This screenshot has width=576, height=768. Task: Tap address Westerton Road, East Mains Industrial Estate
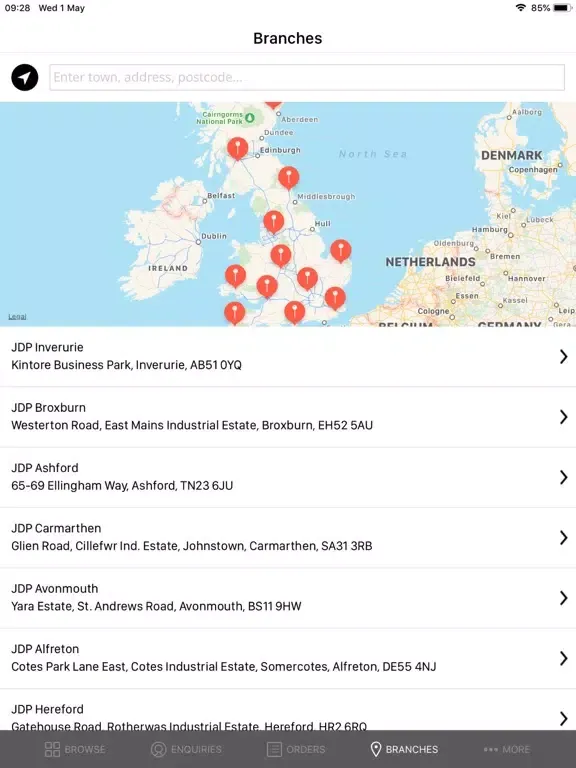tap(192, 425)
